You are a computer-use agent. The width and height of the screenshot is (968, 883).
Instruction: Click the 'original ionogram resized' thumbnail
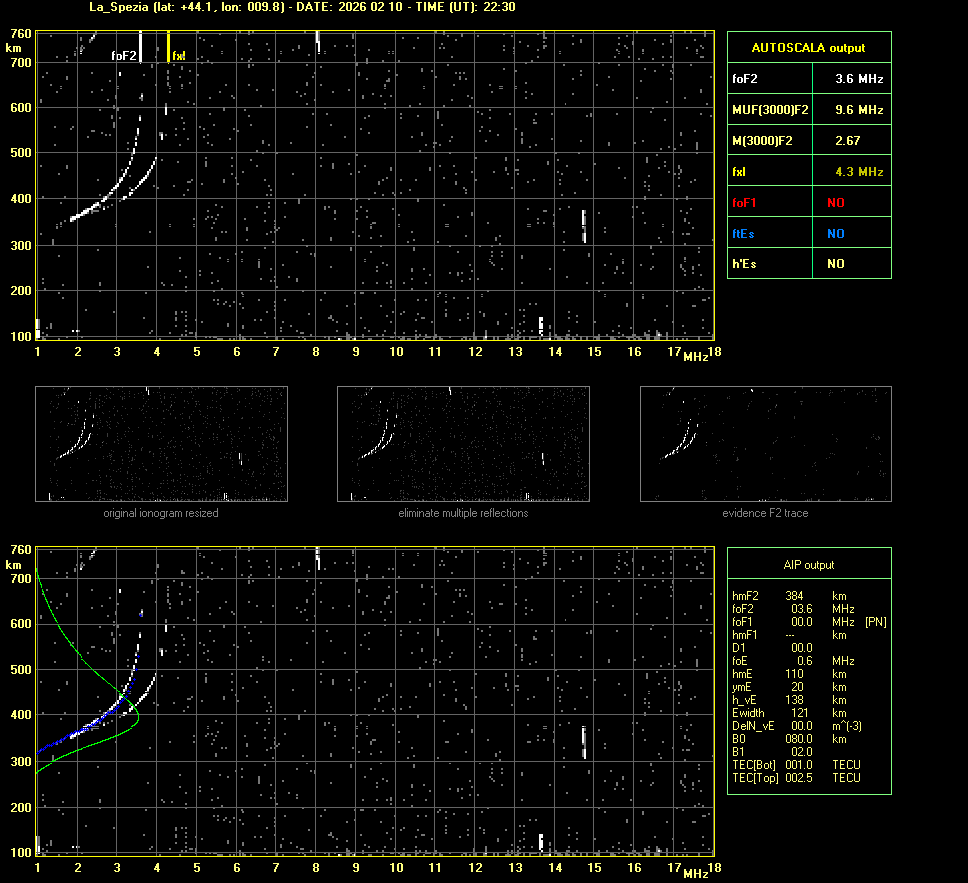coord(161,444)
